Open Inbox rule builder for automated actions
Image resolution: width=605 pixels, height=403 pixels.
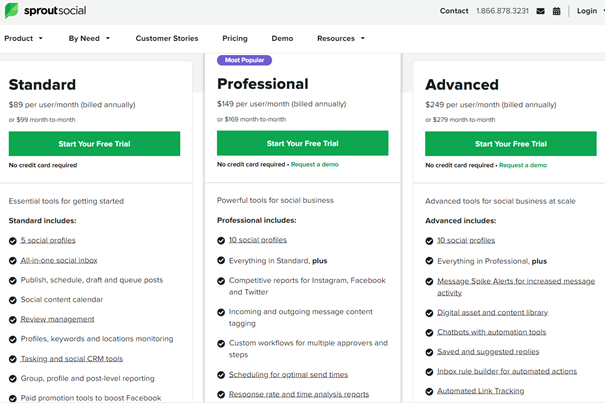507,371
